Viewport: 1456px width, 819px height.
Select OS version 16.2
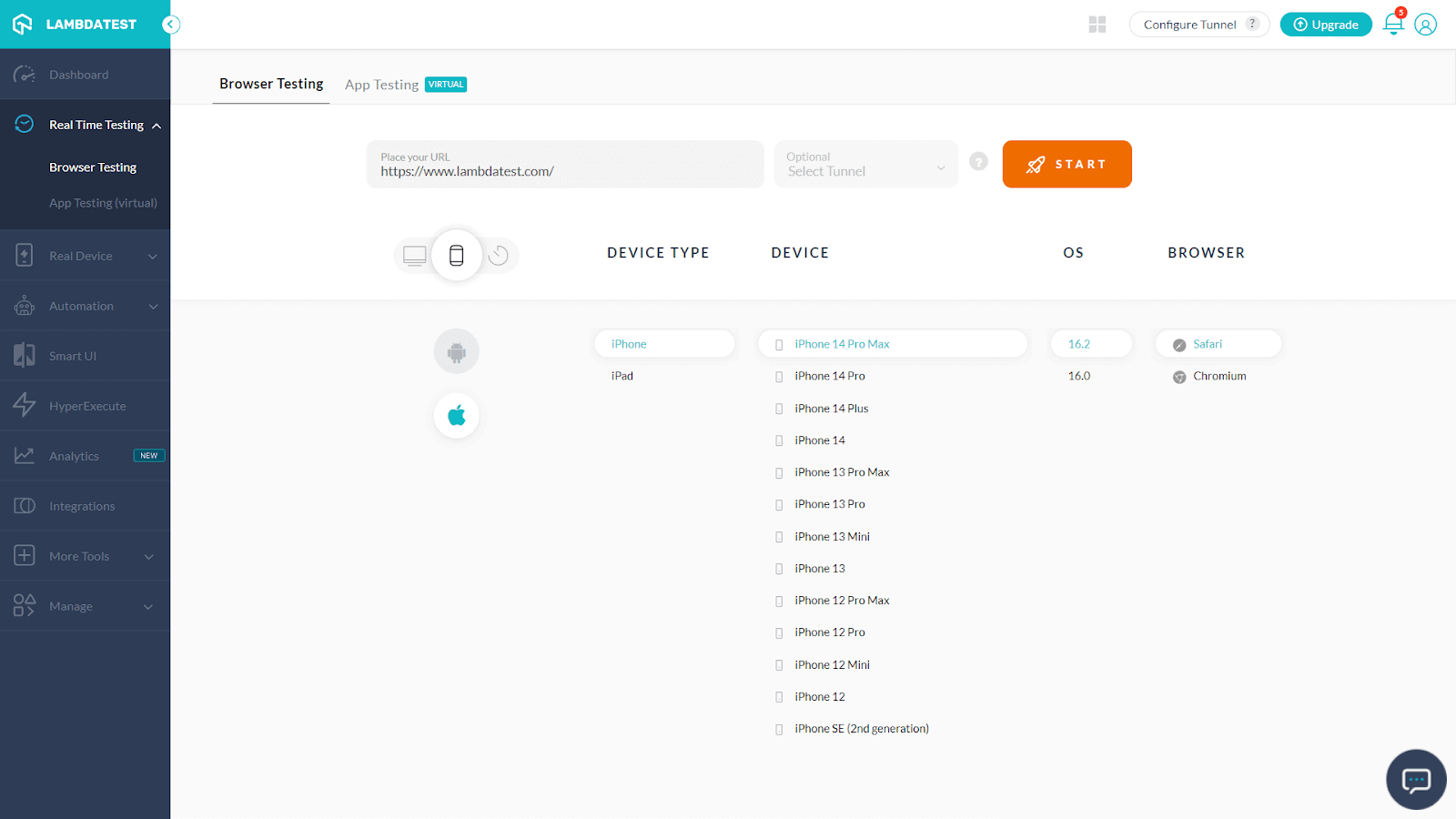[x=1091, y=344]
